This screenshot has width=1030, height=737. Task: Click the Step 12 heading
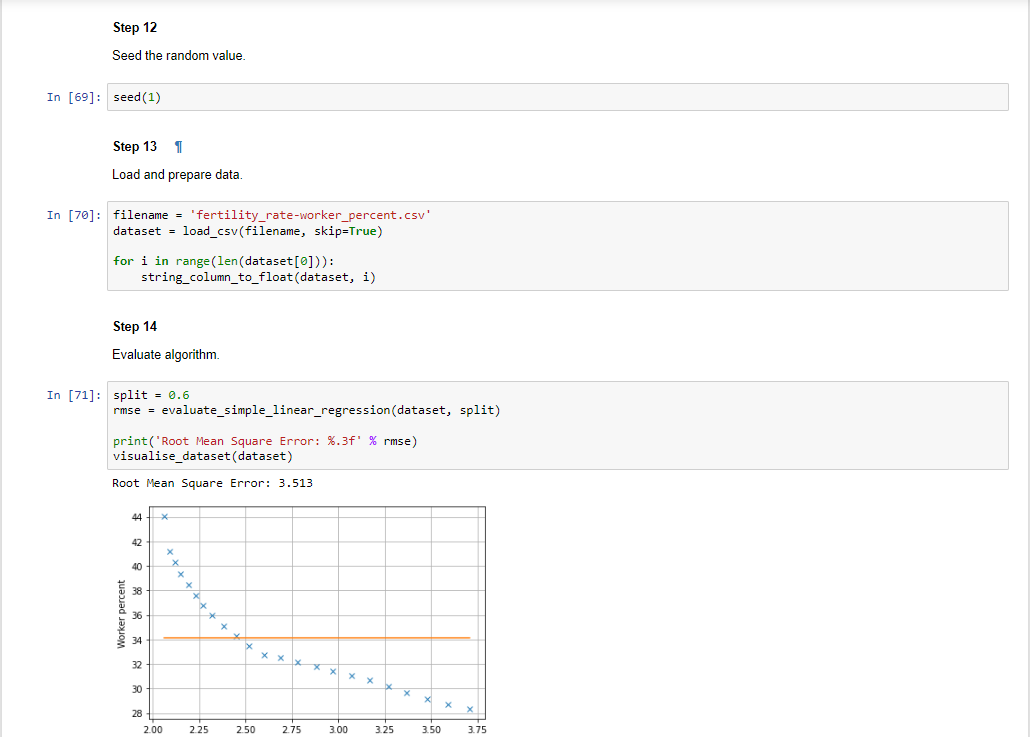coord(134,27)
